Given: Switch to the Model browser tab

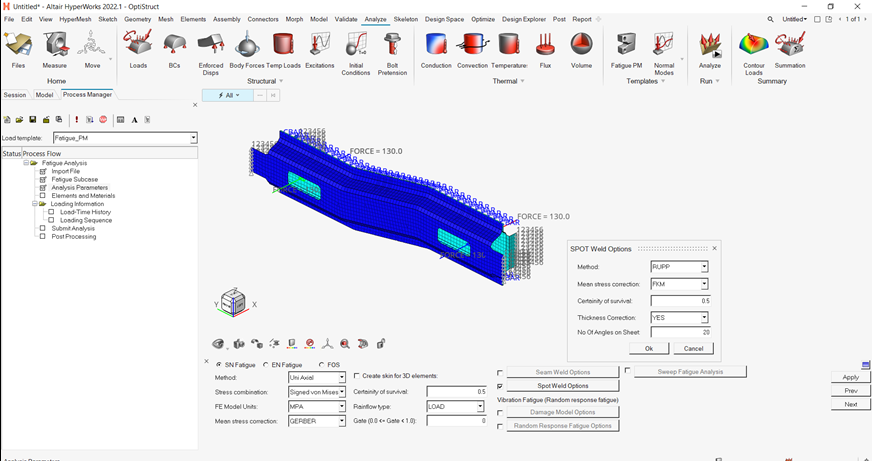Looking at the screenshot, I should 44,95.
